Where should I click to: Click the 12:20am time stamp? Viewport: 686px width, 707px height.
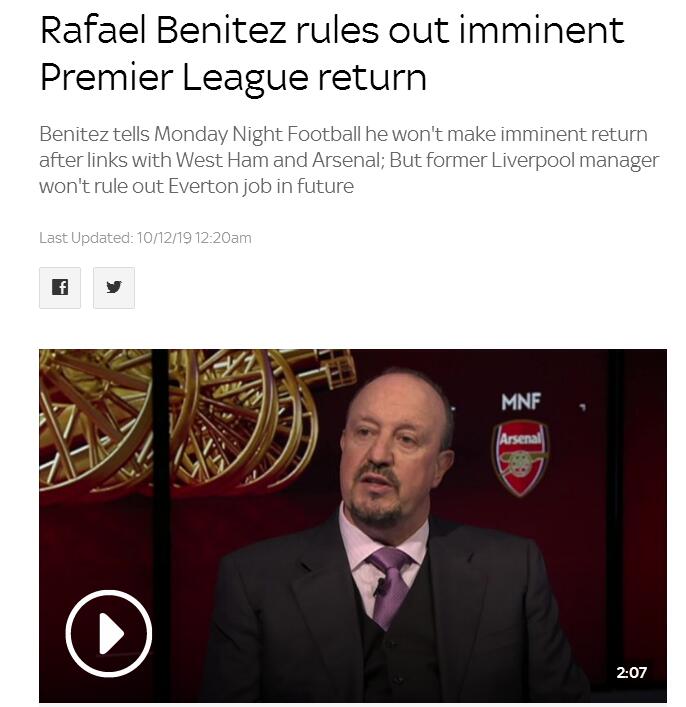tap(223, 237)
